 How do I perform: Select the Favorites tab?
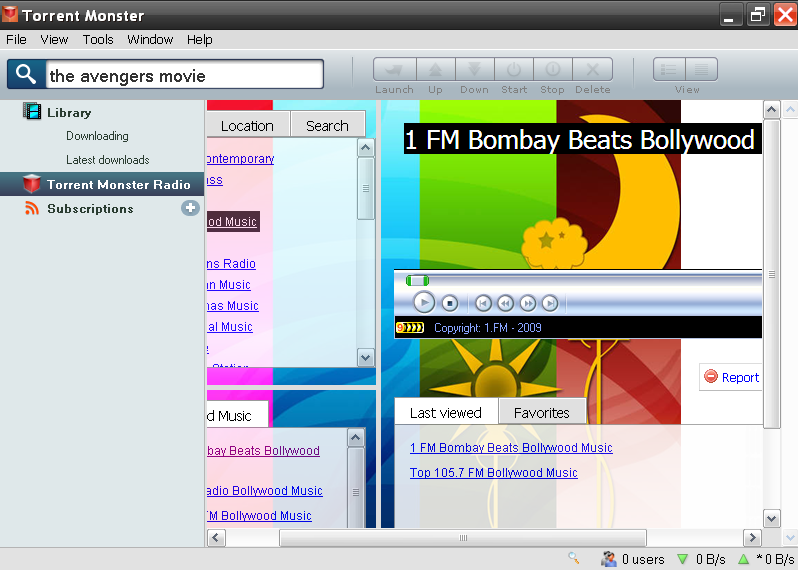pos(542,413)
